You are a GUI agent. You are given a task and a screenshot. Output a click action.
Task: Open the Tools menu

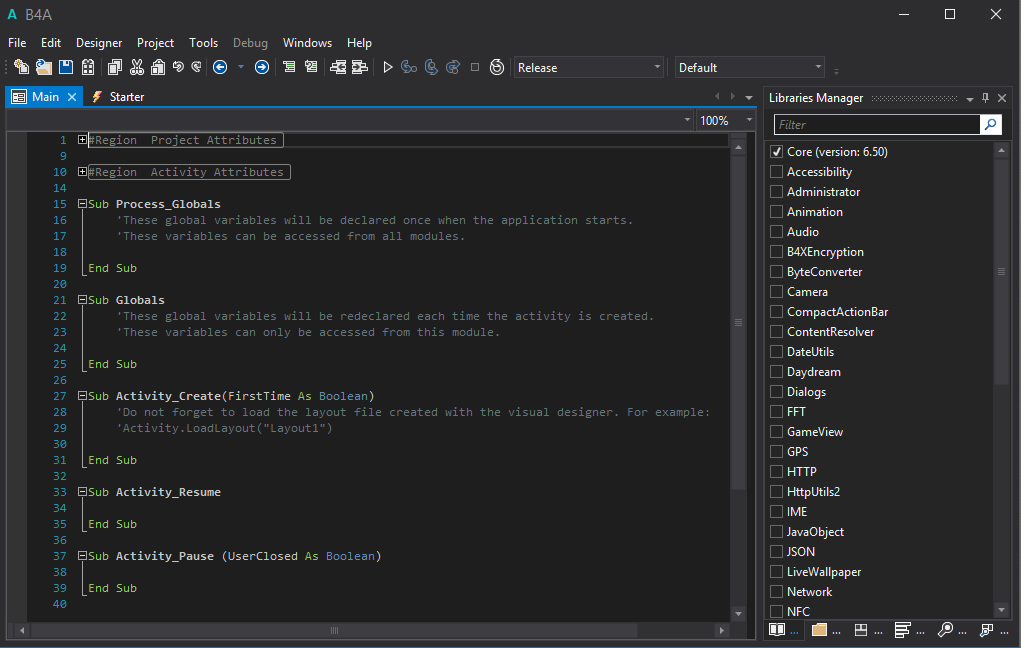[203, 43]
